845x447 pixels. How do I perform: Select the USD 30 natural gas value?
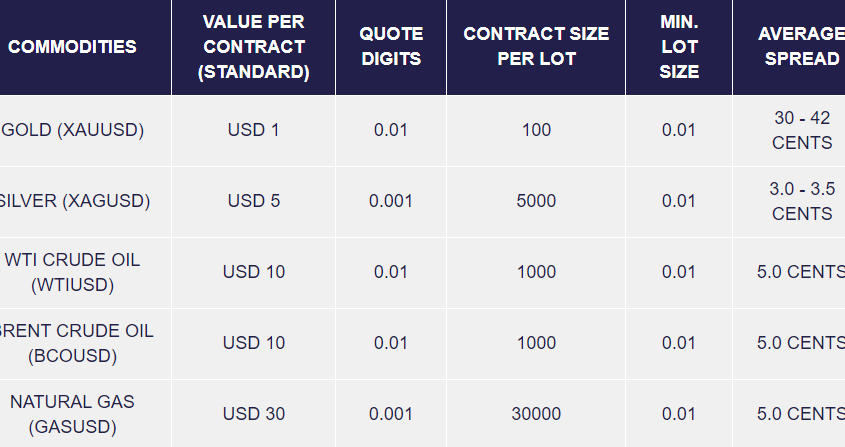(253, 414)
